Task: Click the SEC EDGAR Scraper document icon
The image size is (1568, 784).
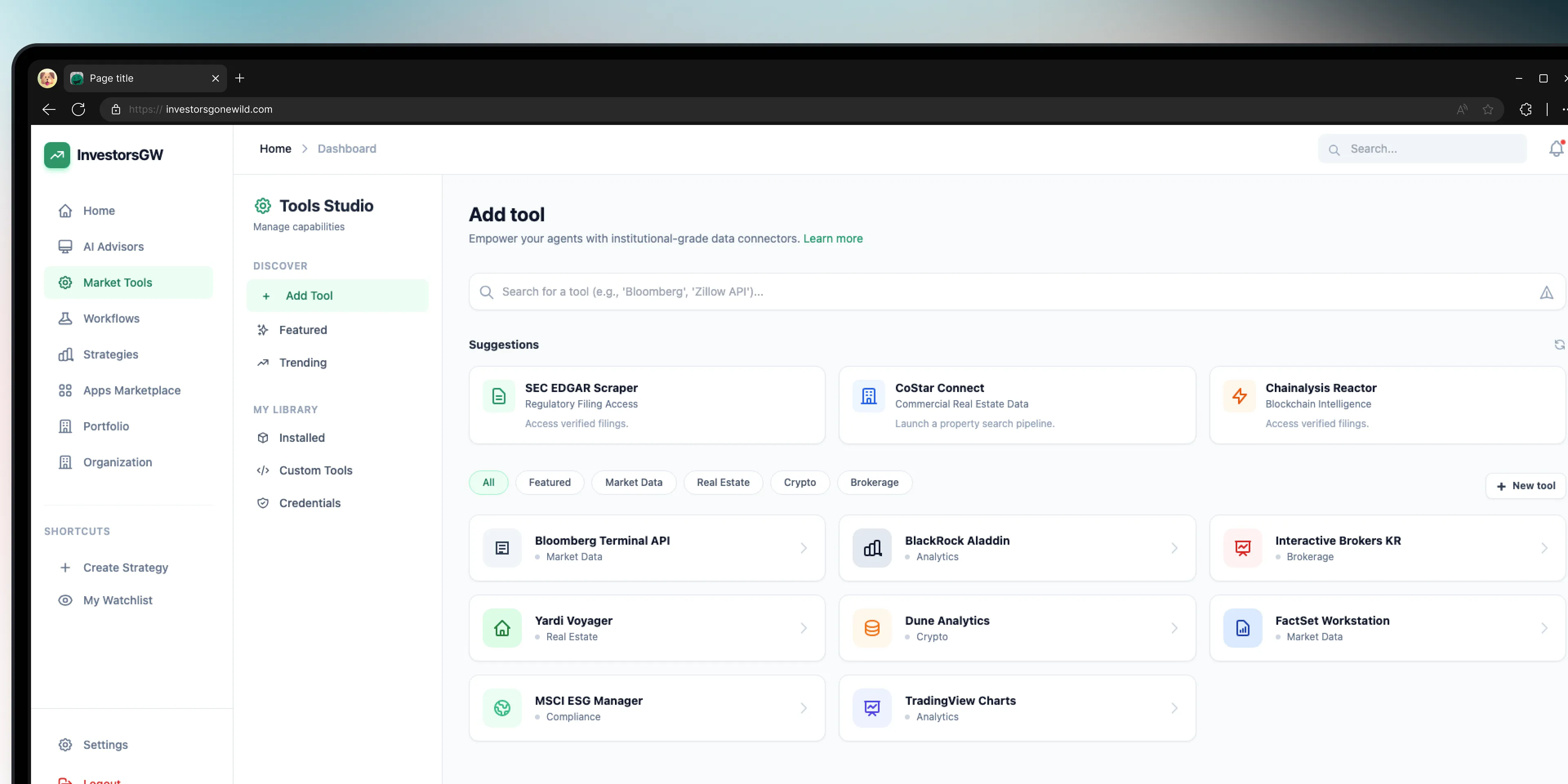Action: coord(499,396)
